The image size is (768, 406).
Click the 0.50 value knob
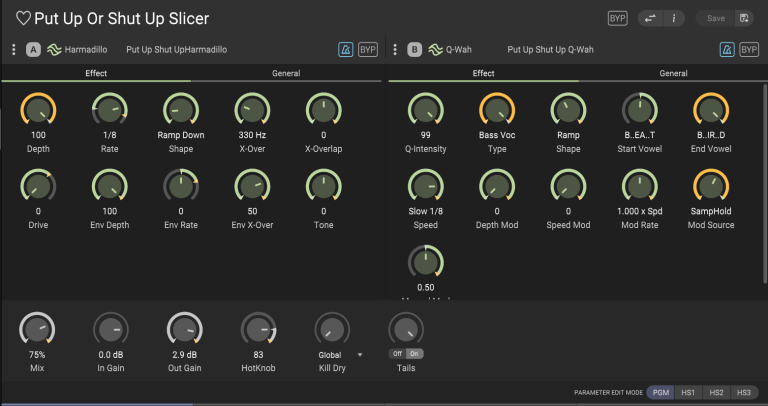coord(426,263)
